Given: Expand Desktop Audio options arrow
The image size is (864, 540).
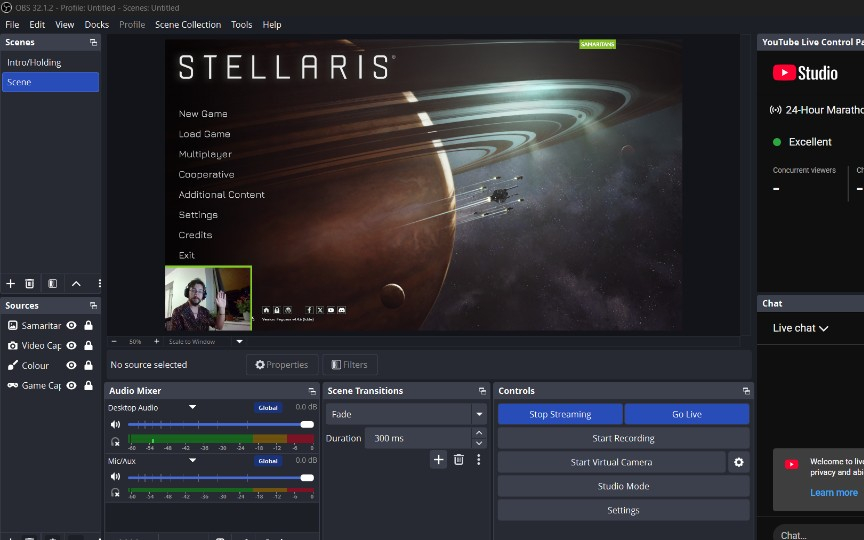Looking at the screenshot, I should [x=192, y=407].
